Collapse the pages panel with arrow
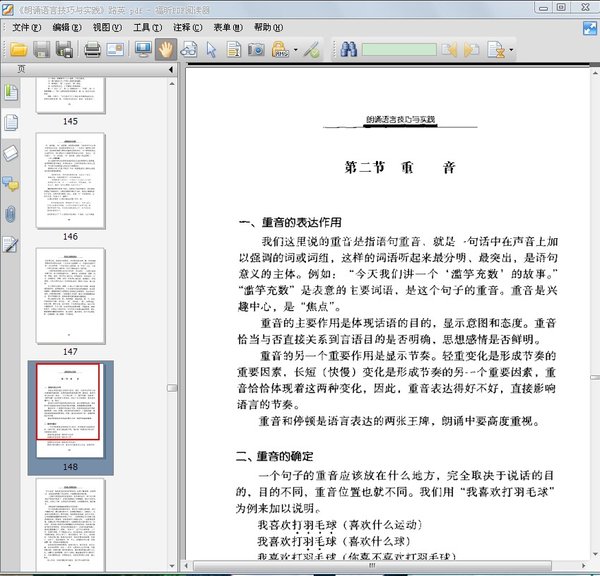600x576 pixels. pyautogui.click(x=173, y=69)
